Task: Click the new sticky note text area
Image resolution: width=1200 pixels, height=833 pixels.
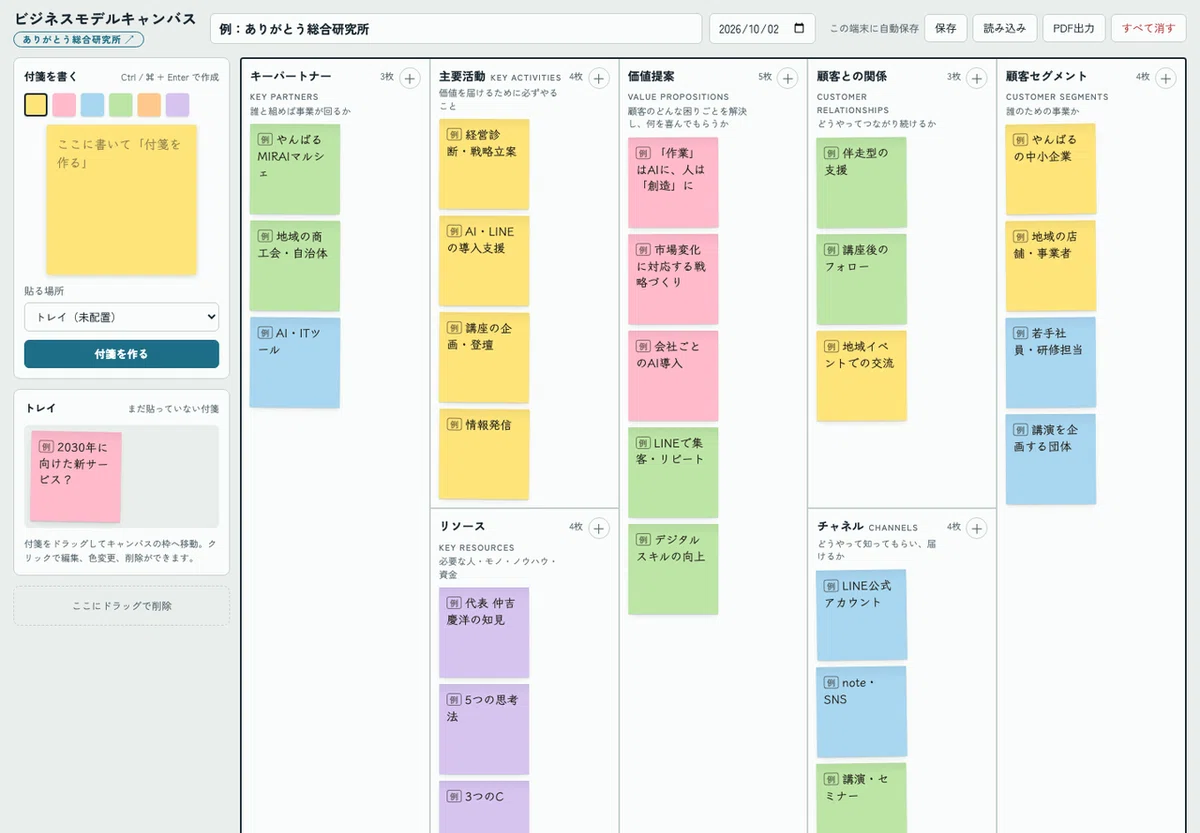Action: (x=122, y=200)
